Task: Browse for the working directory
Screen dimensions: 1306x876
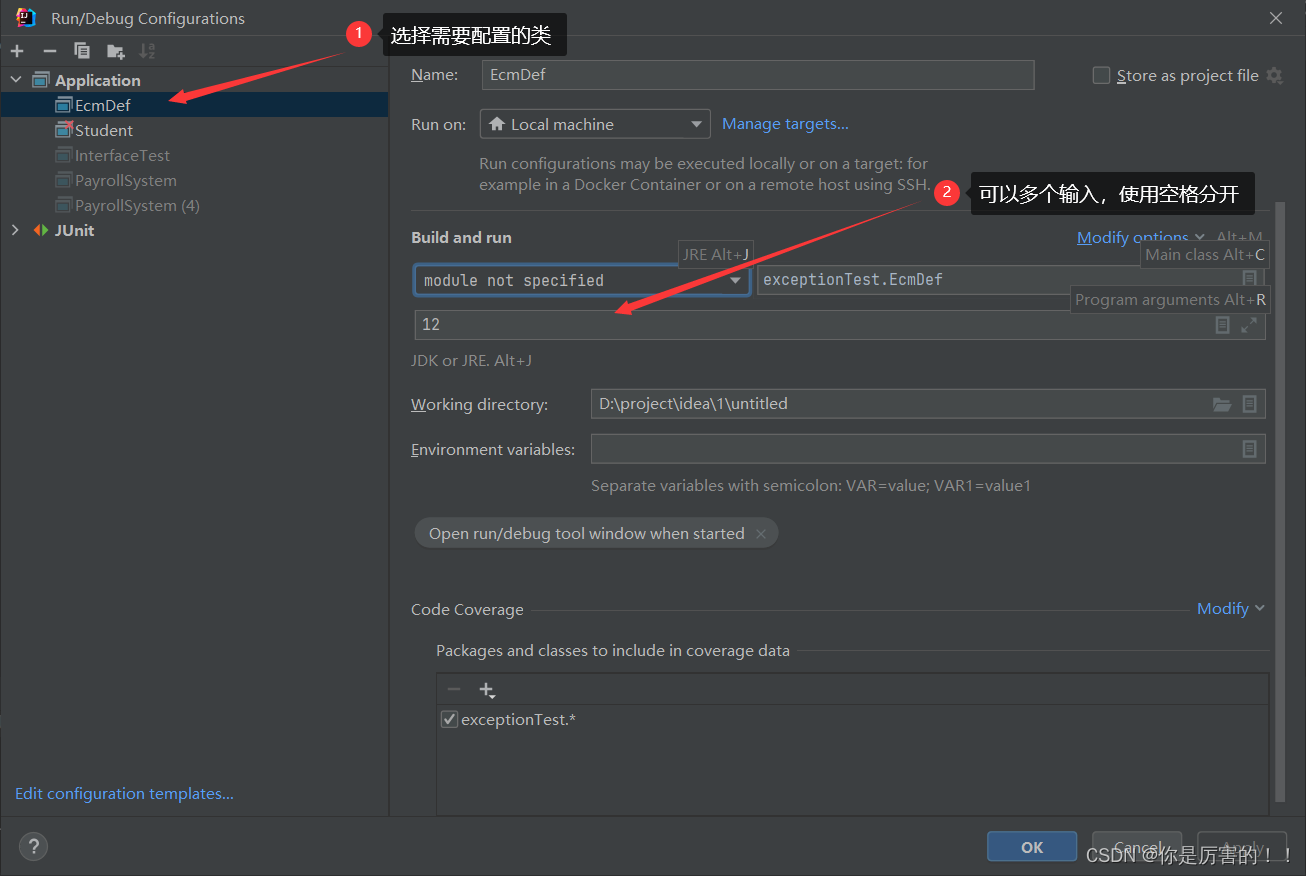Action: 1222,404
